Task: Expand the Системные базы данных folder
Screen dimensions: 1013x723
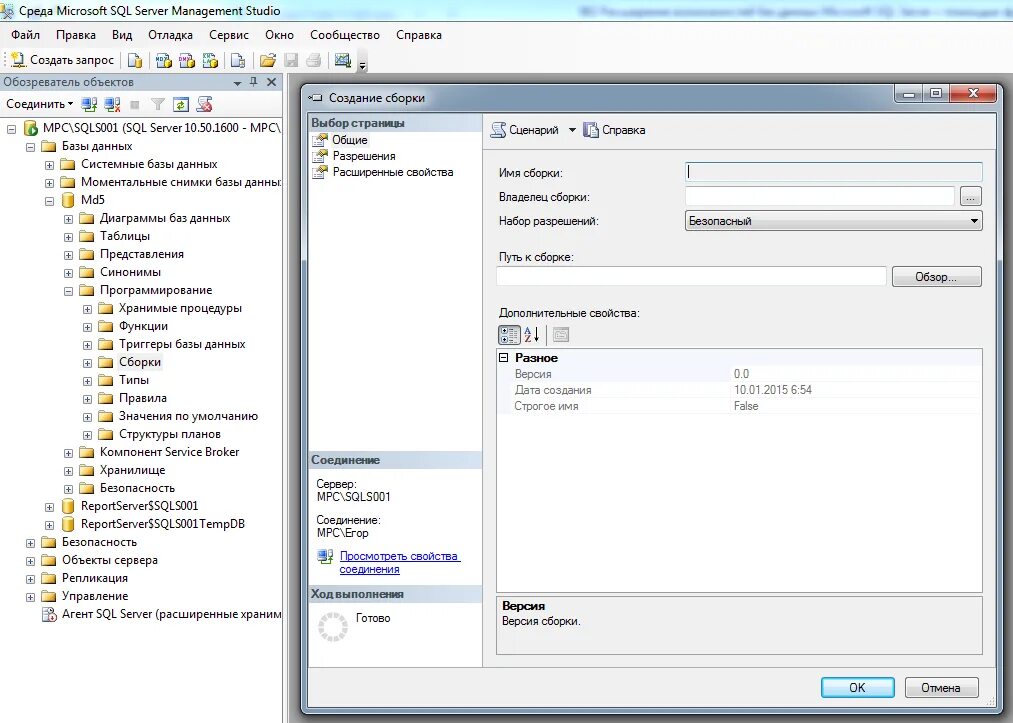Action: [x=49, y=165]
